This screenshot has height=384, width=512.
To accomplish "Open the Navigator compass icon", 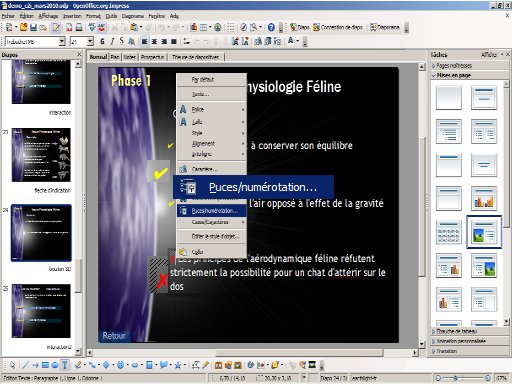I will tap(244, 27).
